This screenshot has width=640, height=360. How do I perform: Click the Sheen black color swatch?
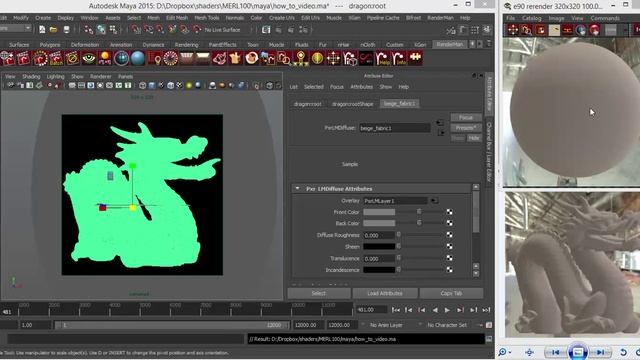tap(379, 247)
